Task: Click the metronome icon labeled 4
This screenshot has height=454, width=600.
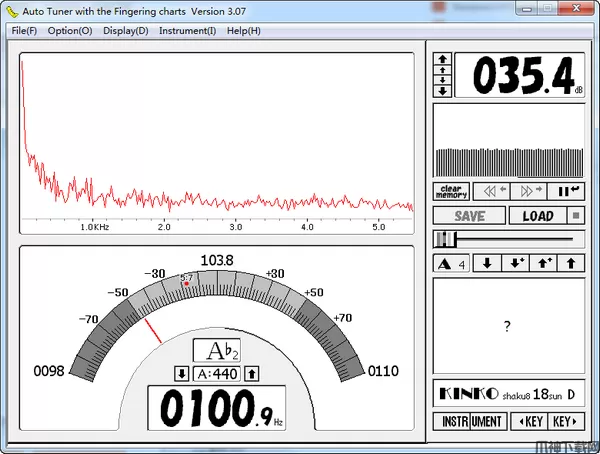Action: tap(452, 264)
